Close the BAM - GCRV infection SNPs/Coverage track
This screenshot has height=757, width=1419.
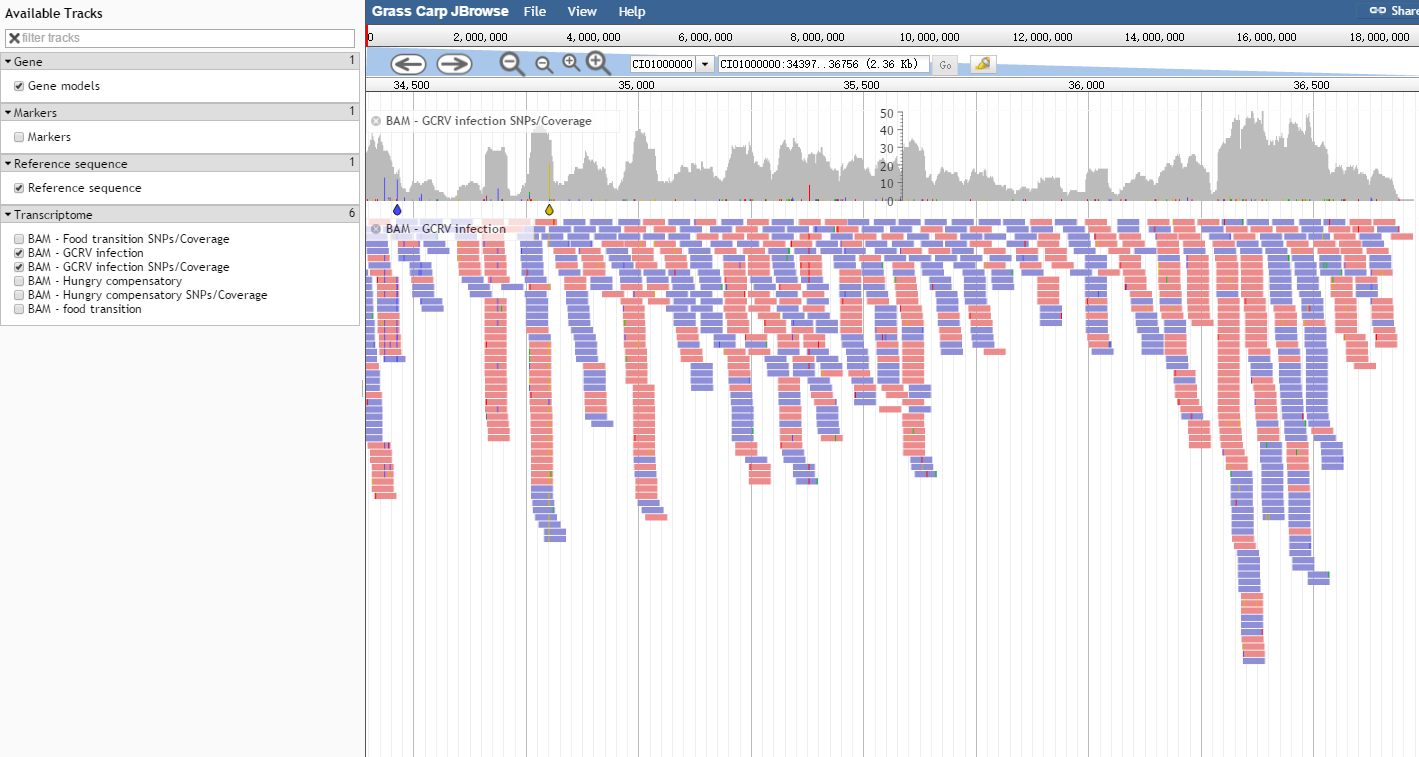click(376, 121)
